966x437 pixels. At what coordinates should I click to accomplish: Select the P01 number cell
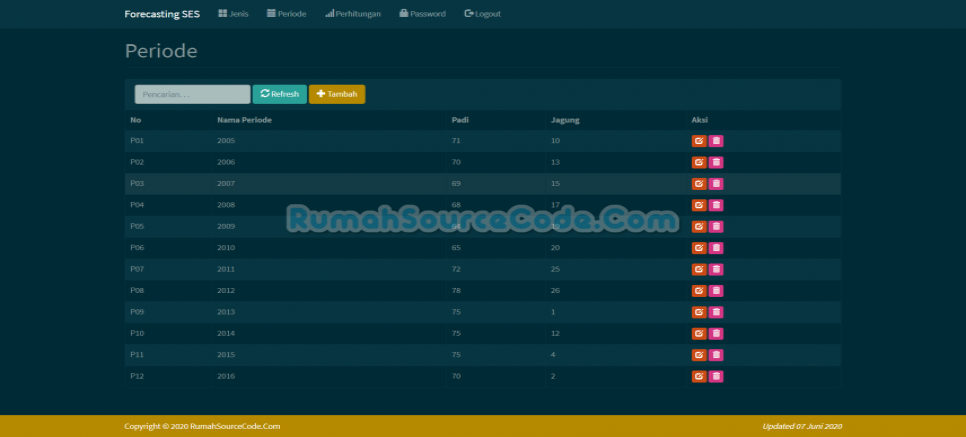coord(168,141)
